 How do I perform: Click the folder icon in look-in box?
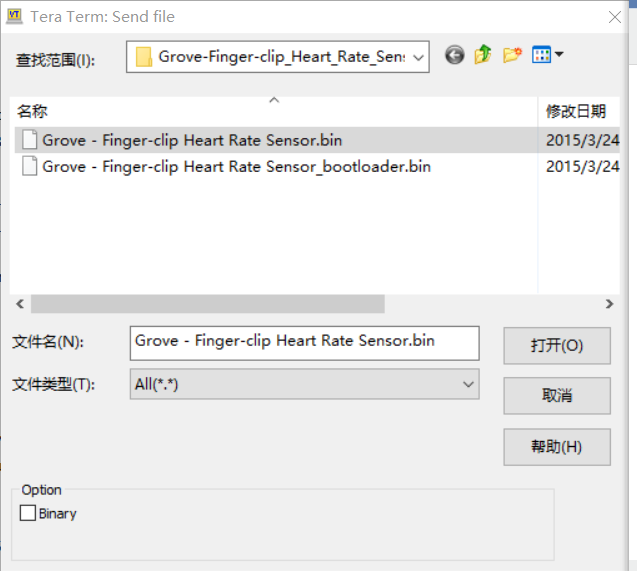tap(144, 57)
